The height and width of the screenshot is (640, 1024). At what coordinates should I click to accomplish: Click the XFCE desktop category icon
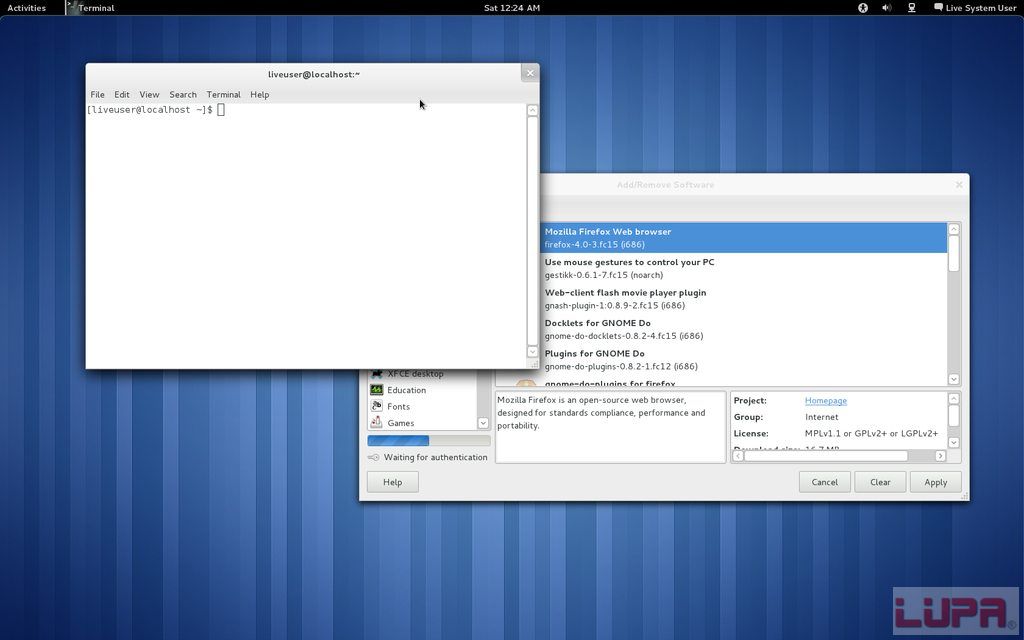[x=376, y=374]
